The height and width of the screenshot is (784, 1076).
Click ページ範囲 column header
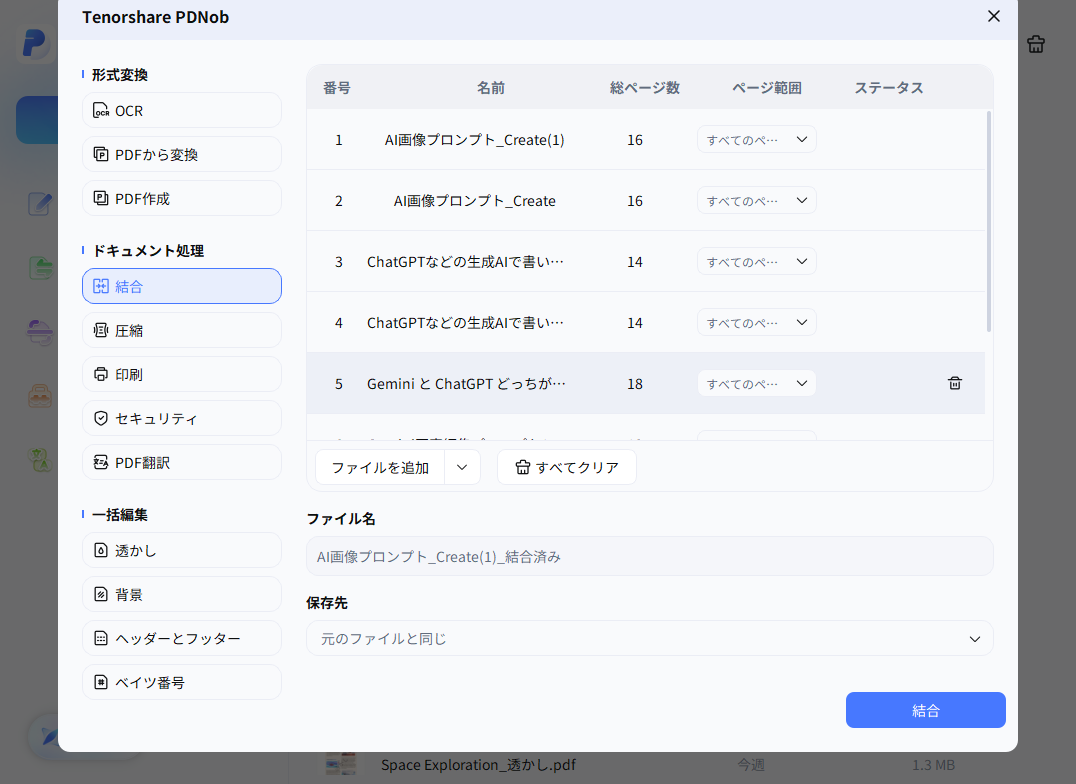767,88
